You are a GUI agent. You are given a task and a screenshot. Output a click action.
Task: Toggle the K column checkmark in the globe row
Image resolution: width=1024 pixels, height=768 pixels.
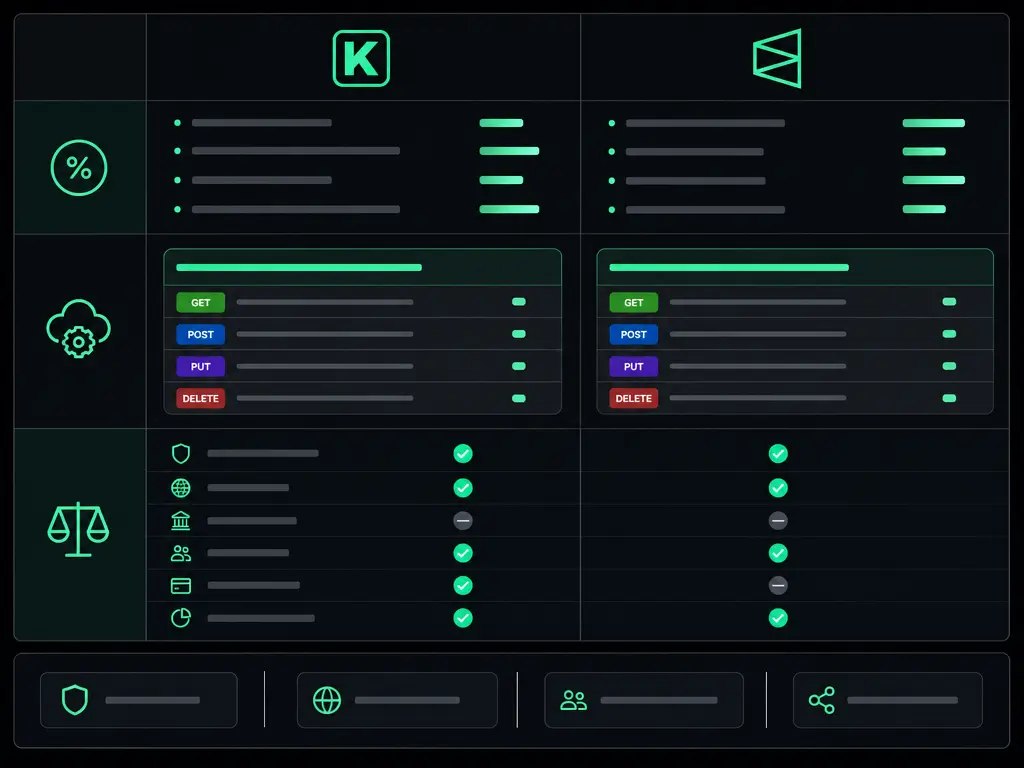(x=463, y=488)
